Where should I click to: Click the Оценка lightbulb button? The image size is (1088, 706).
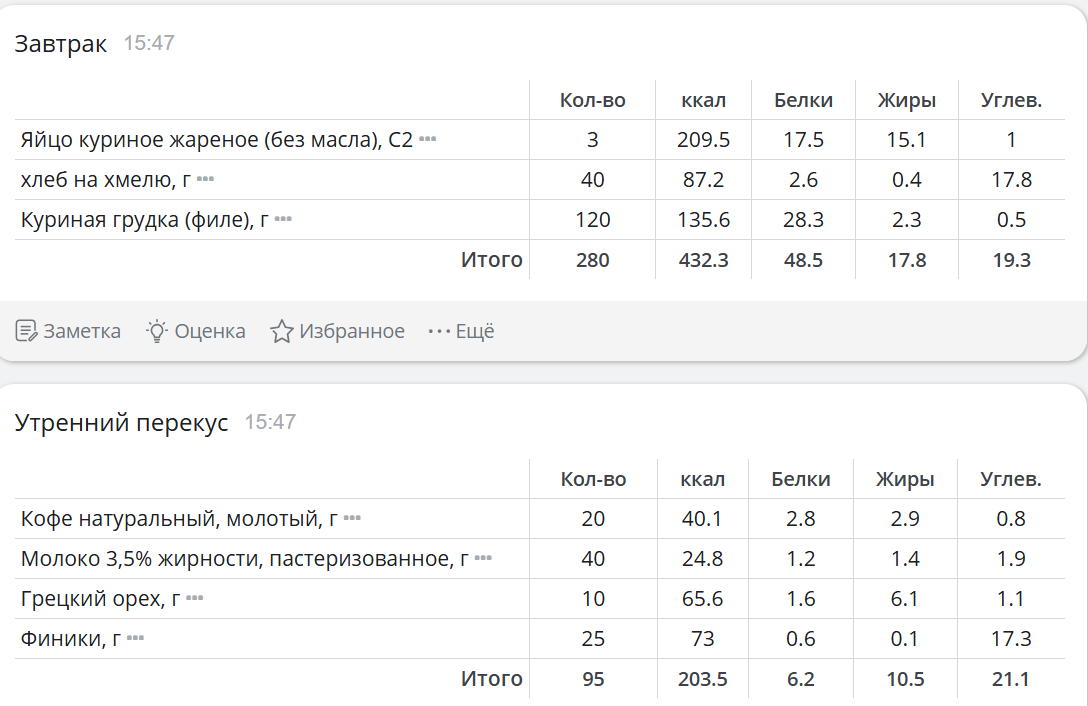pos(196,331)
